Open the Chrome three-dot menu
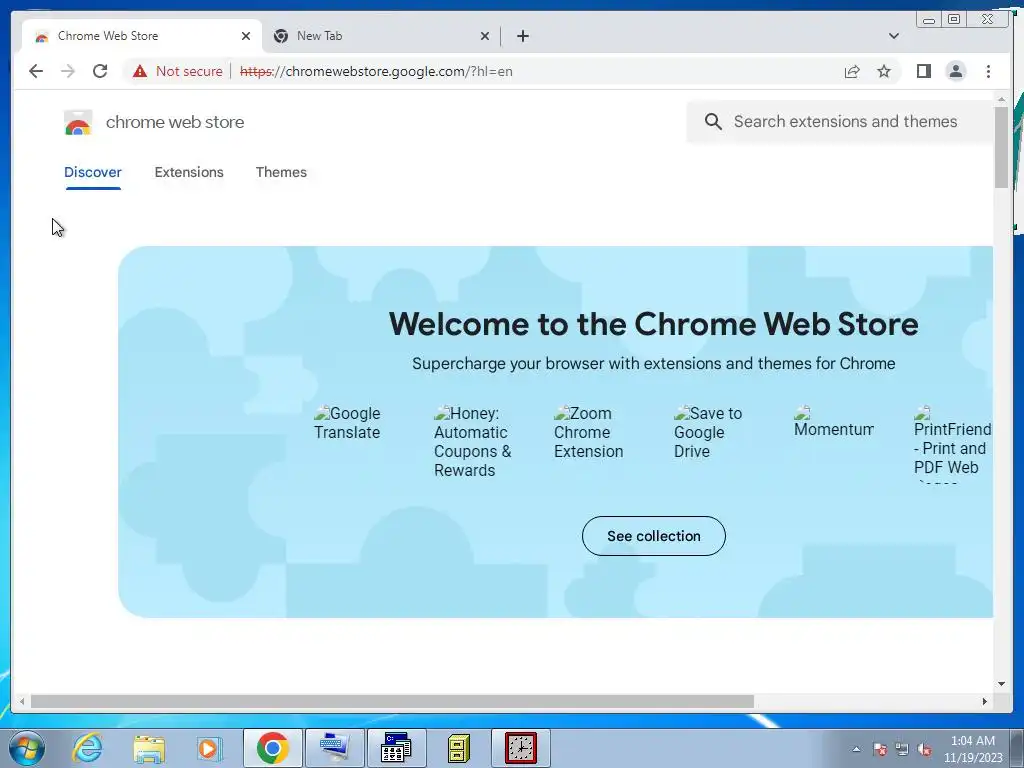1024x768 pixels. point(988,71)
